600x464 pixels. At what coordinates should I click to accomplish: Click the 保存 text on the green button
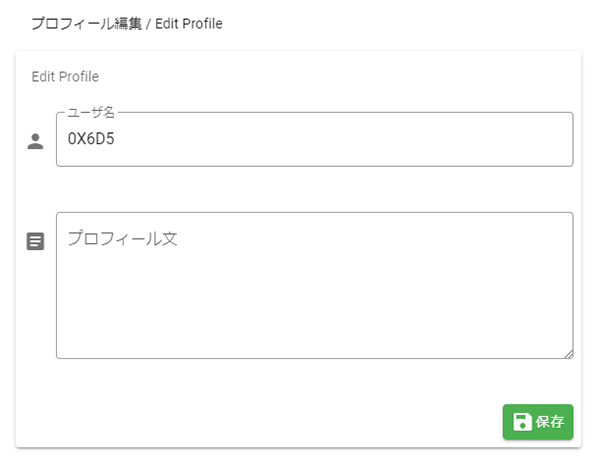tap(549, 422)
